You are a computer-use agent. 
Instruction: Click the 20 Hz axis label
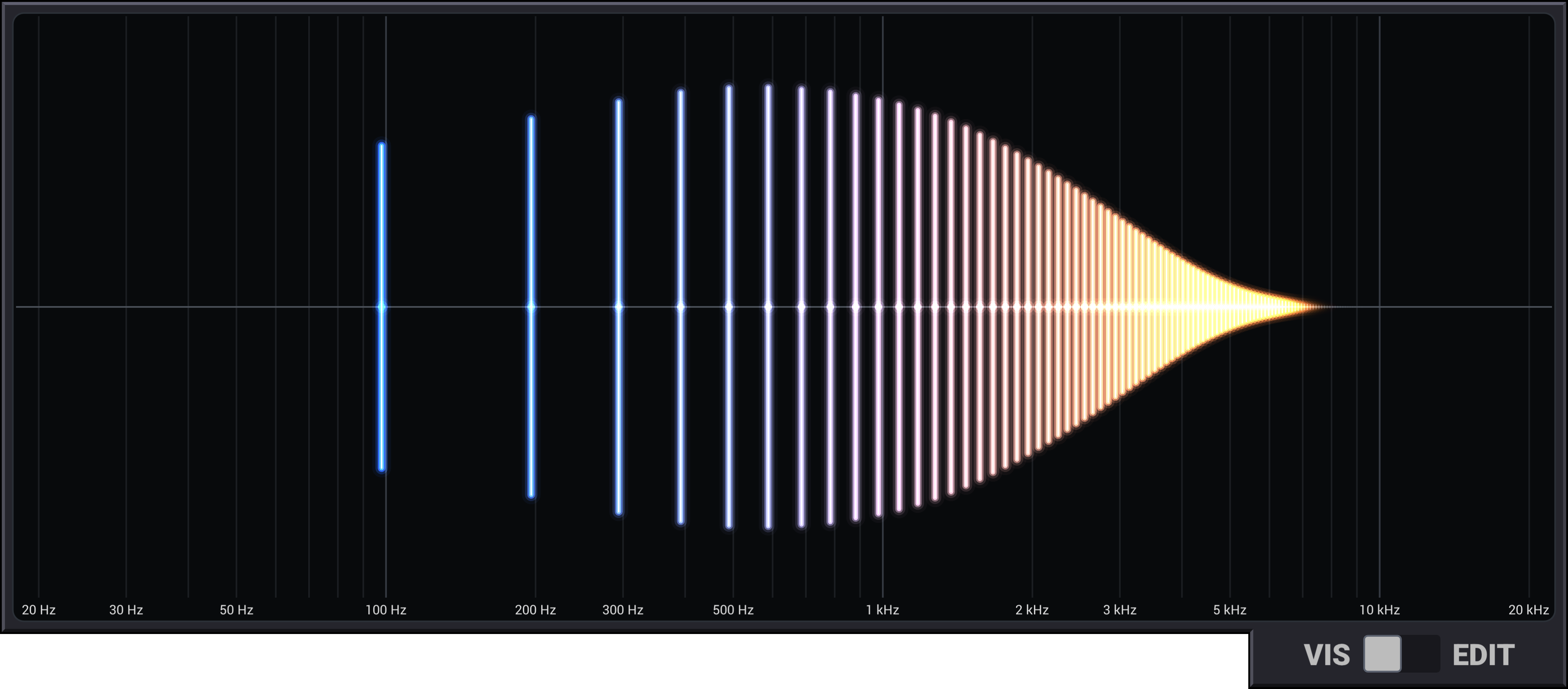coord(38,609)
